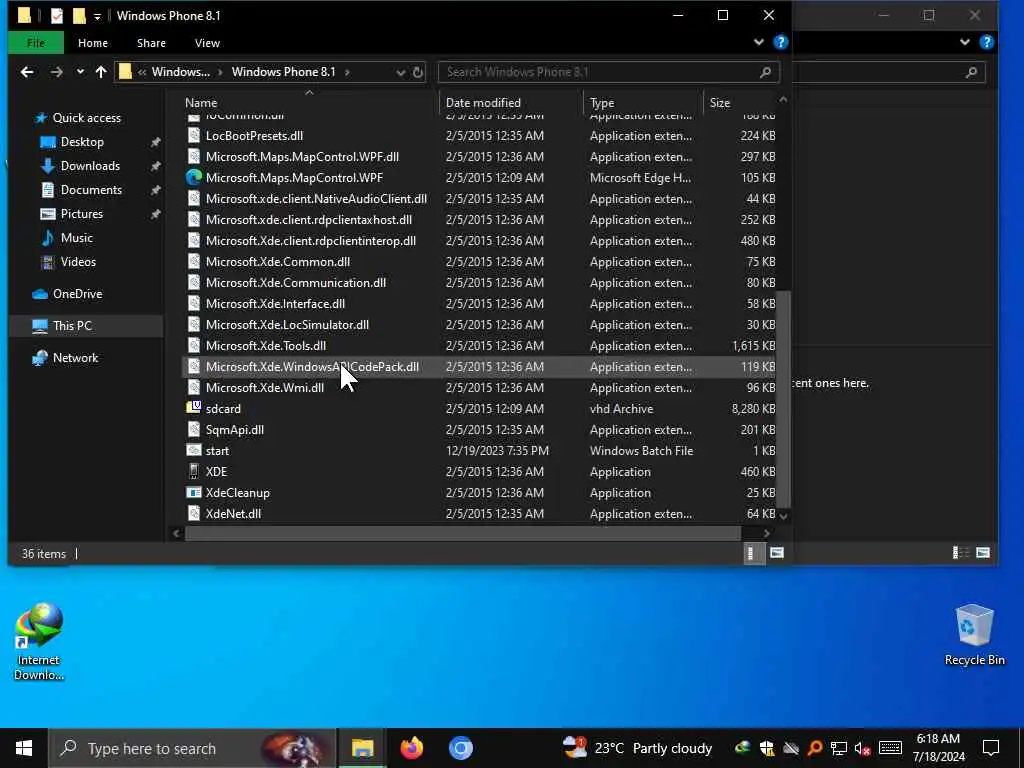Open the Home ribbon tab

93,43
